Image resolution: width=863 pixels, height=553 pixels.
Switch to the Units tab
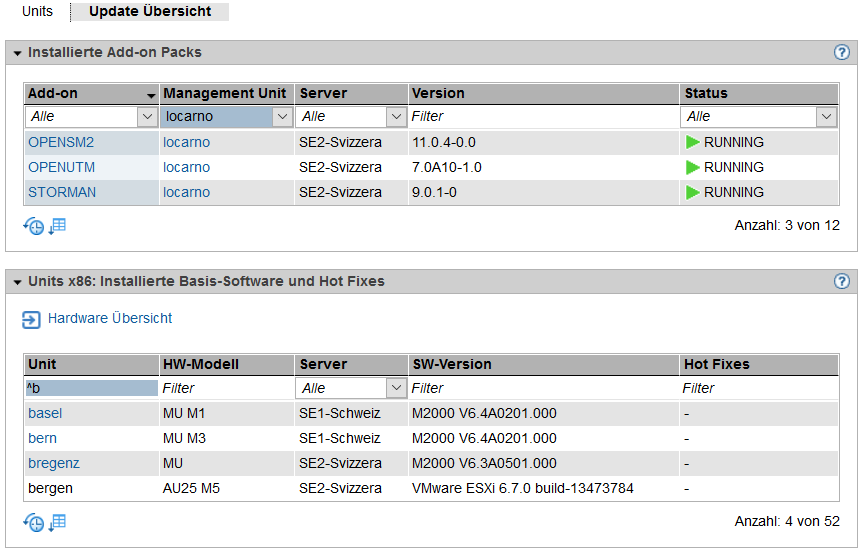pos(37,12)
